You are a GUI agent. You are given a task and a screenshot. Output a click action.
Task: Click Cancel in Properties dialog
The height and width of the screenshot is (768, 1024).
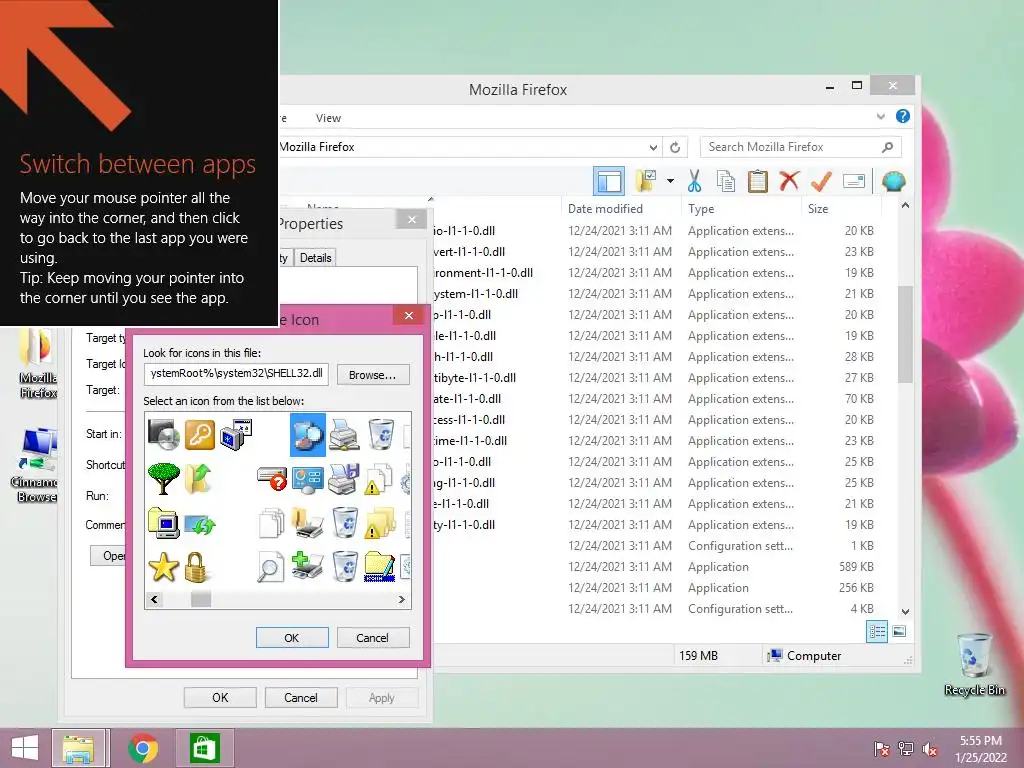tap(300, 697)
